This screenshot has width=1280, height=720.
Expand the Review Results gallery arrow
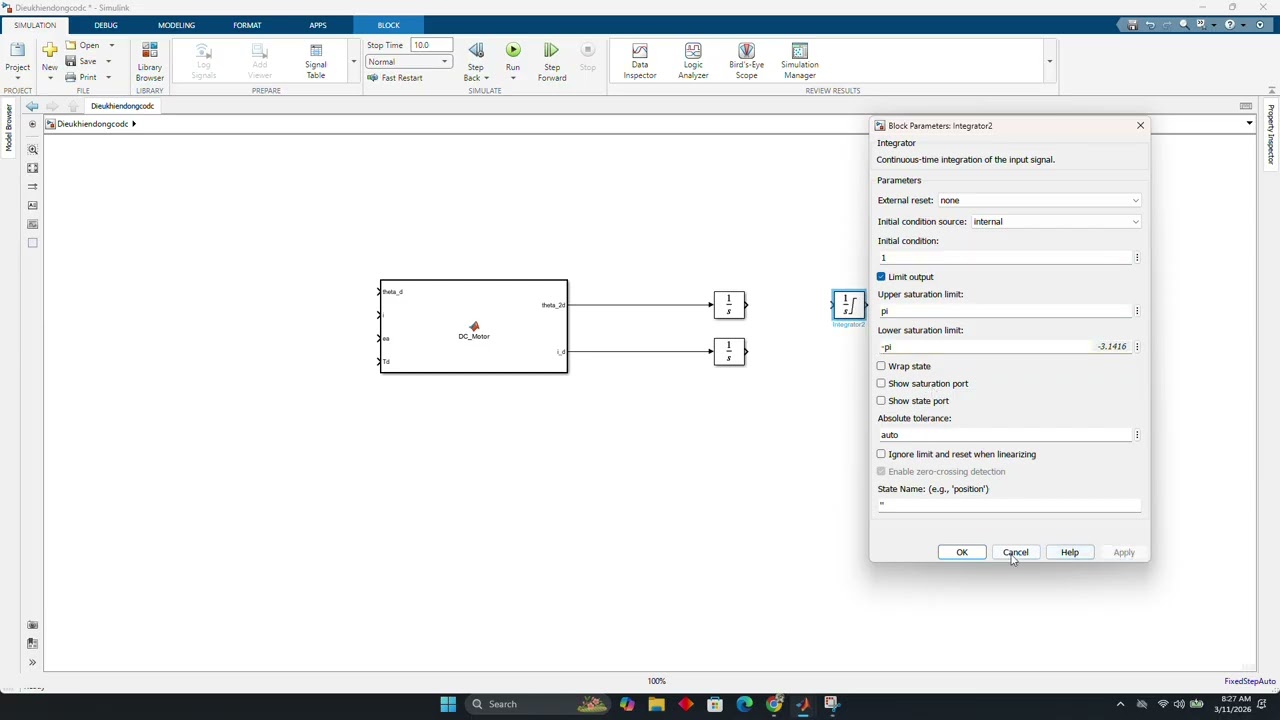pyautogui.click(x=1049, y=62)
